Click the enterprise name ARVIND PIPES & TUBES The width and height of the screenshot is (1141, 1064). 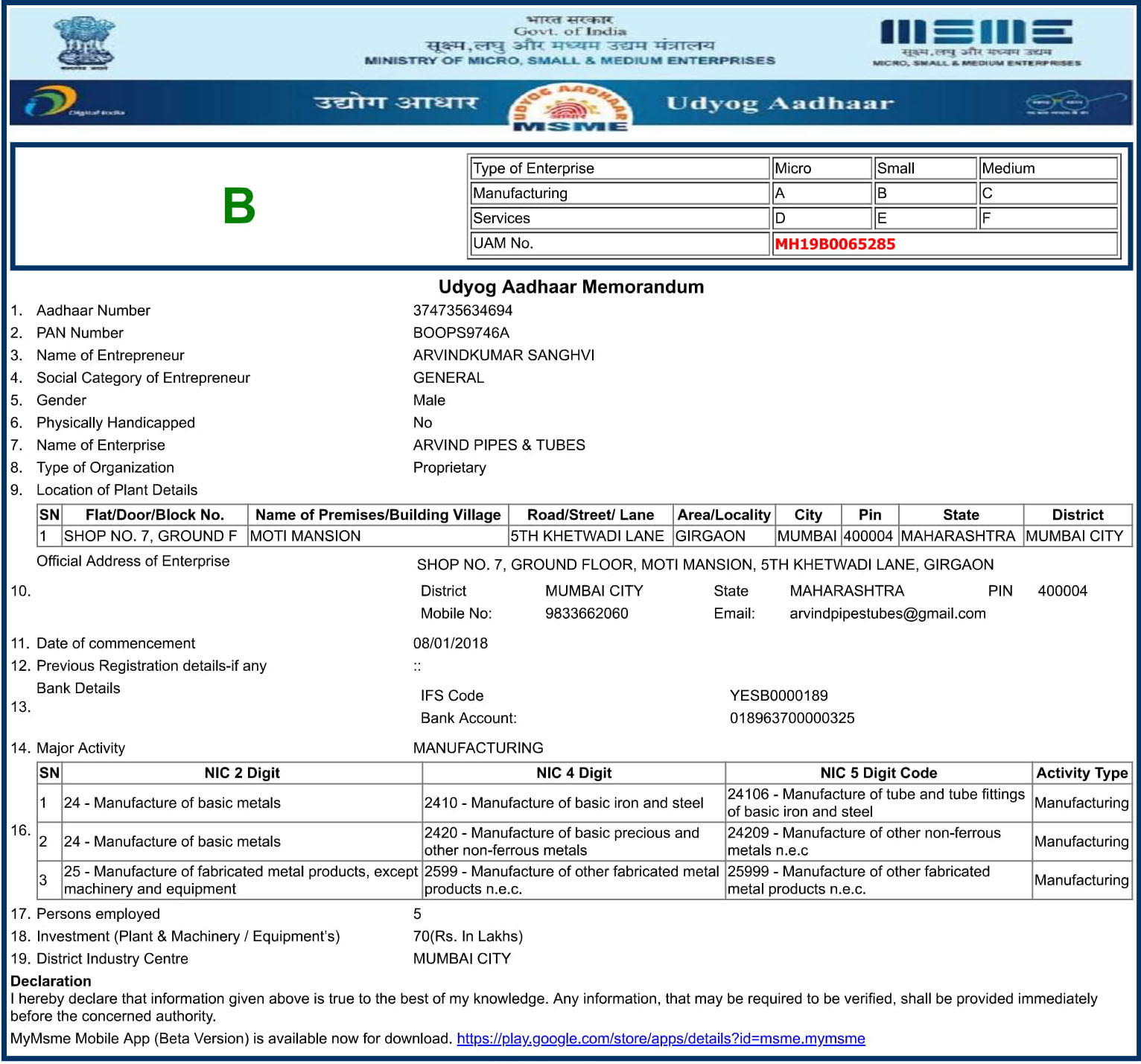pos(499,445)
